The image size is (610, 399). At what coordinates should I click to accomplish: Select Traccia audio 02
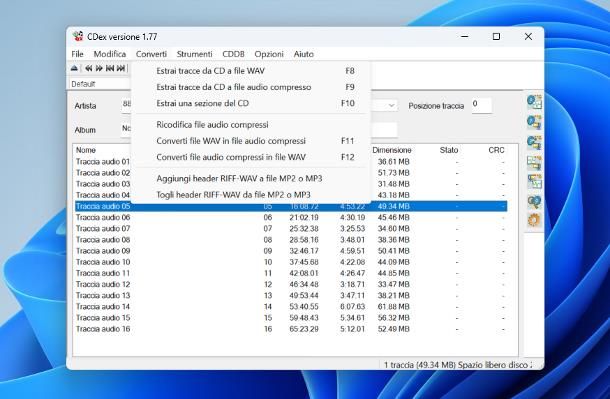pos(103,173)
